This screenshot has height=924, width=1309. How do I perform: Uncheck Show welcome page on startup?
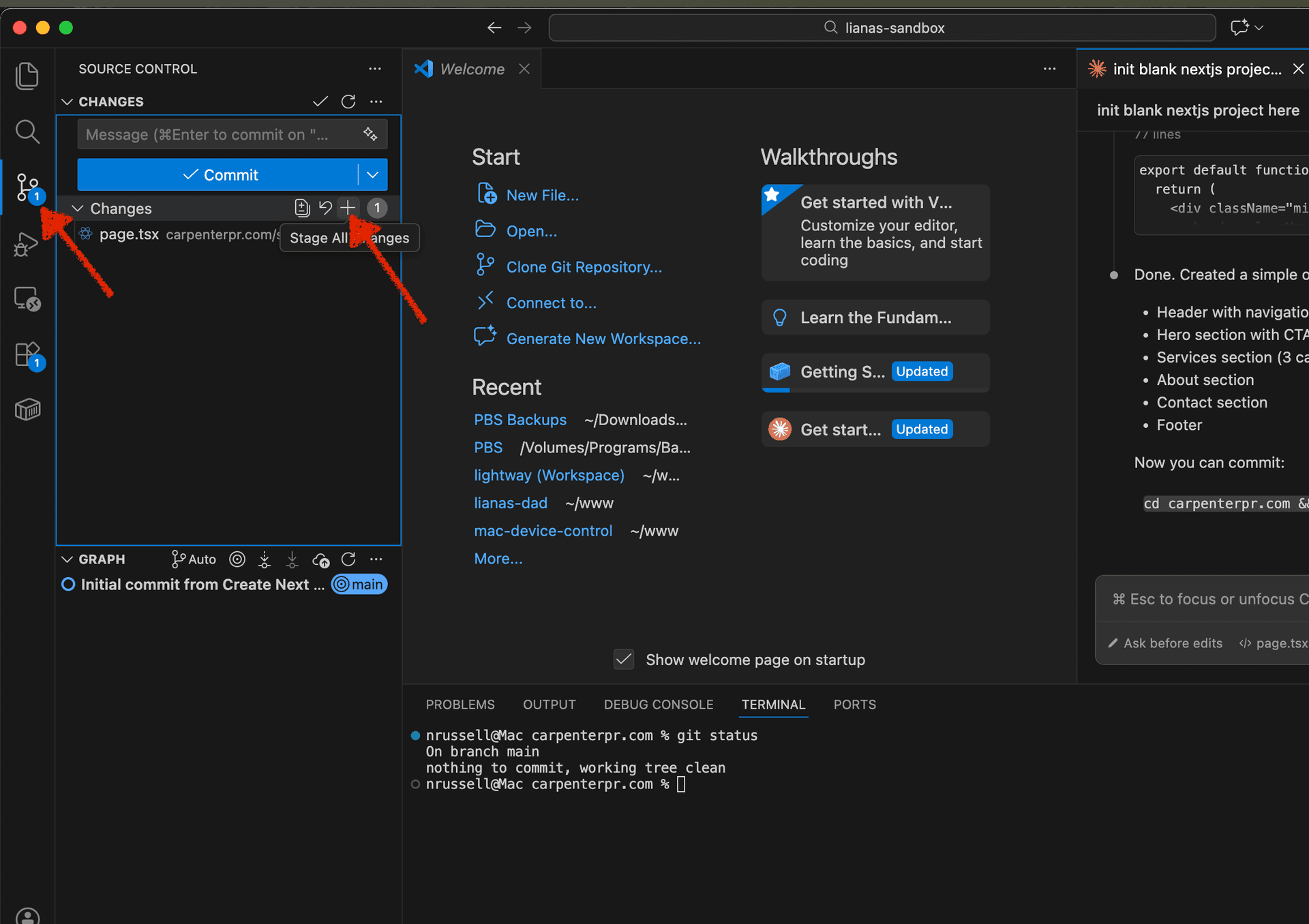coord(623,659)
